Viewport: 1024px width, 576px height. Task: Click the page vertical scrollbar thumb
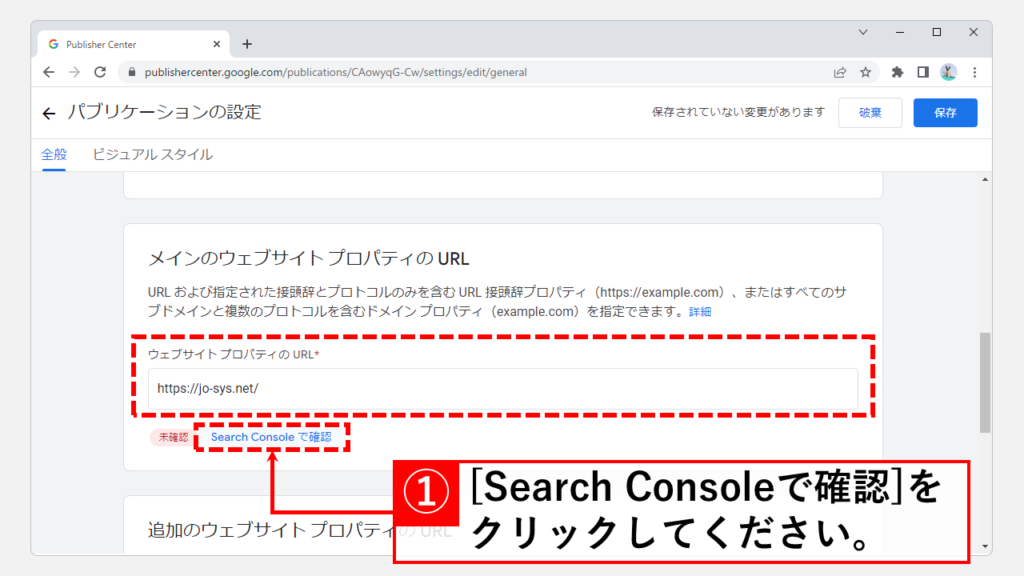coord(985,382)
